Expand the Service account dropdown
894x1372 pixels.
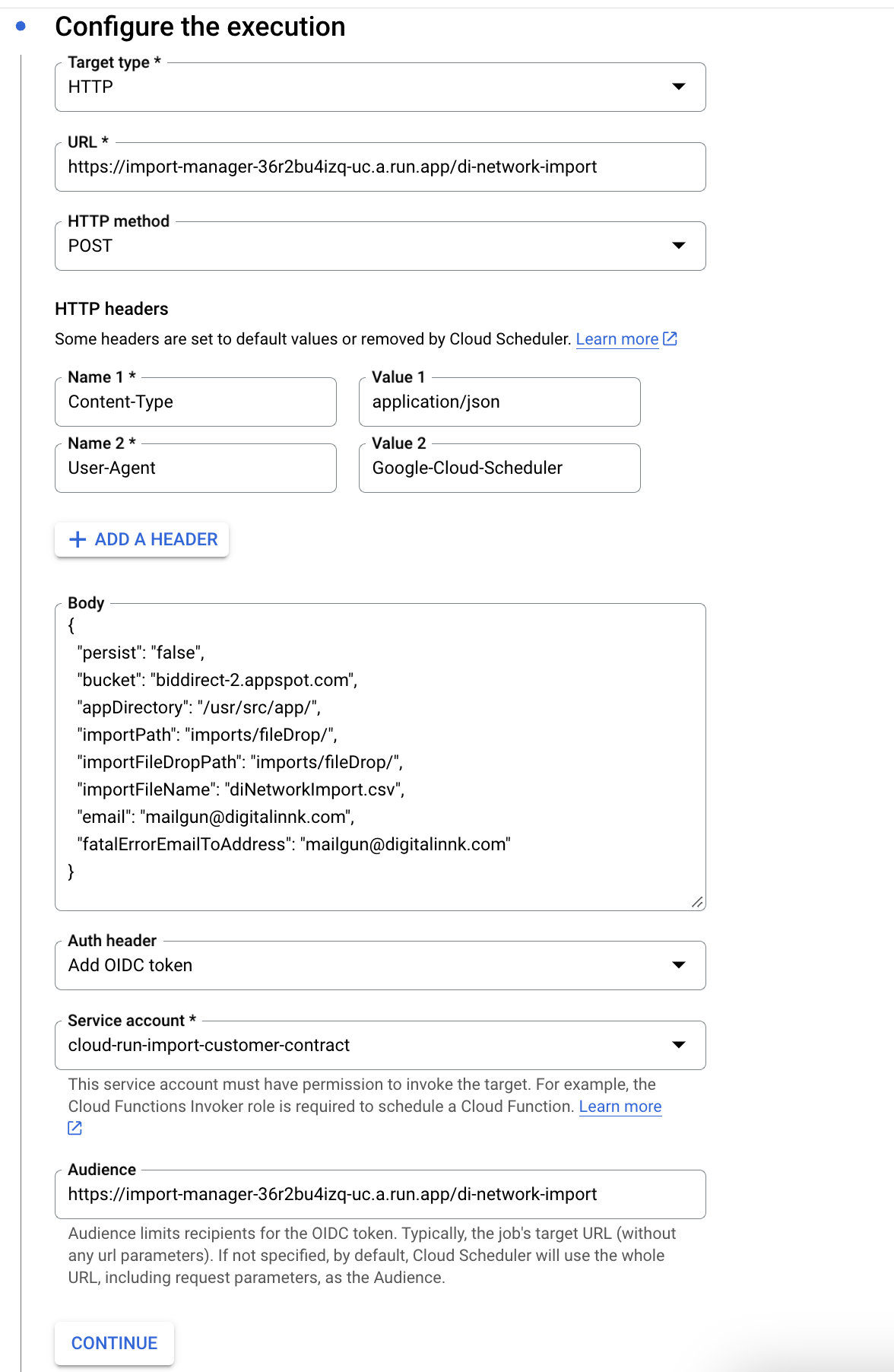(x=380, y=1046)
